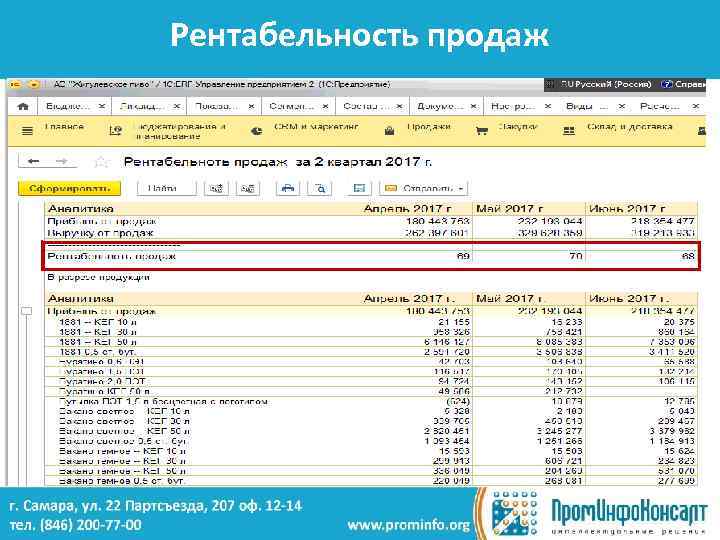Open the Отправить dropdown

tap(423, 188)
